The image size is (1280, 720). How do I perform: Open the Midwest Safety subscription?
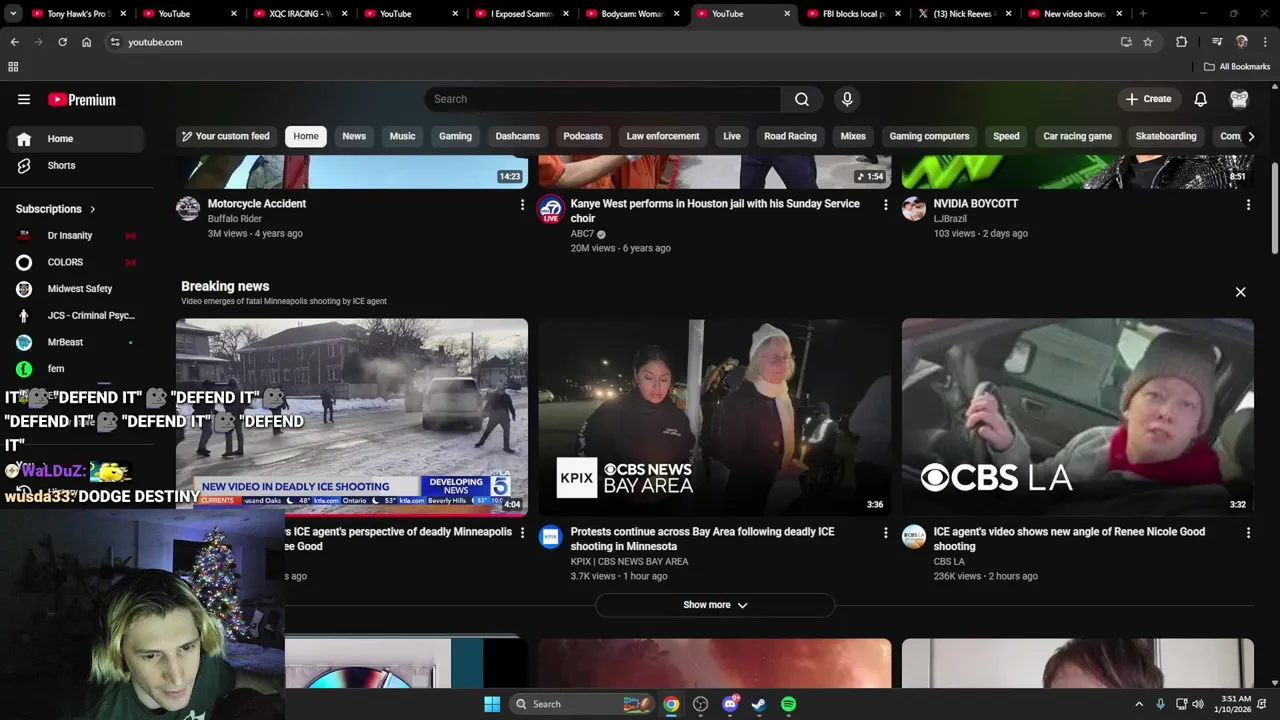[x=78, y=289]
